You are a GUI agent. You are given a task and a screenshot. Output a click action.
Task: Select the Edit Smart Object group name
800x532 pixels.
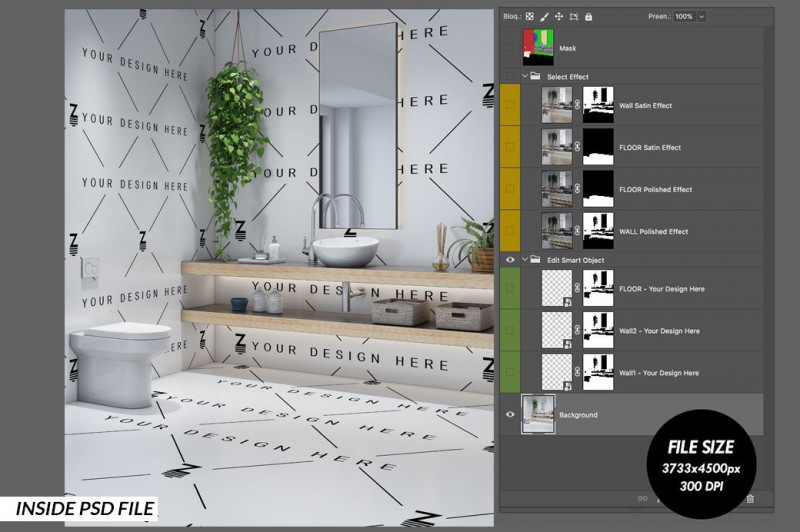click(x=576, y=260)
